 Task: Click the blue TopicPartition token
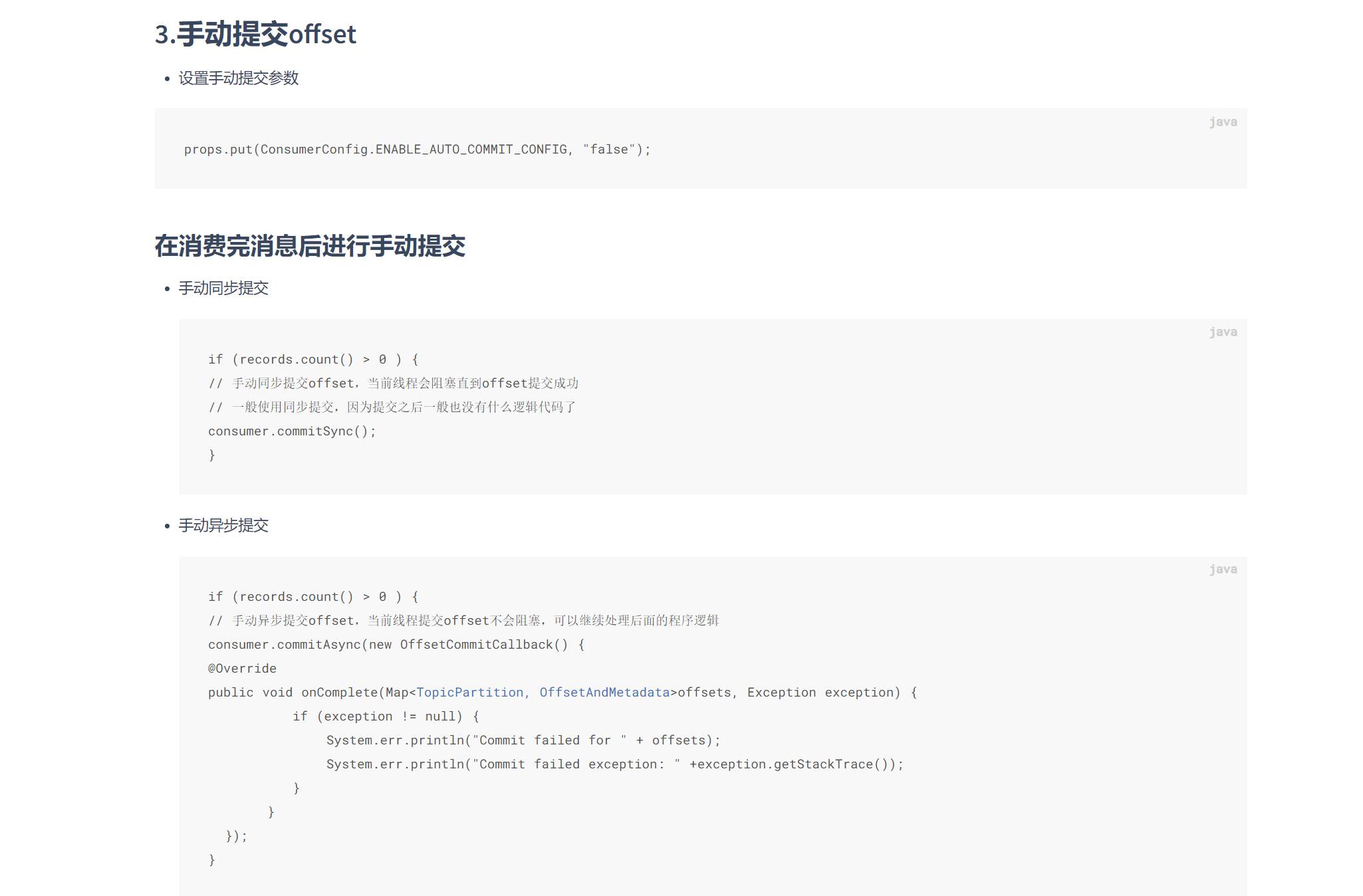[x=470, y=693]
